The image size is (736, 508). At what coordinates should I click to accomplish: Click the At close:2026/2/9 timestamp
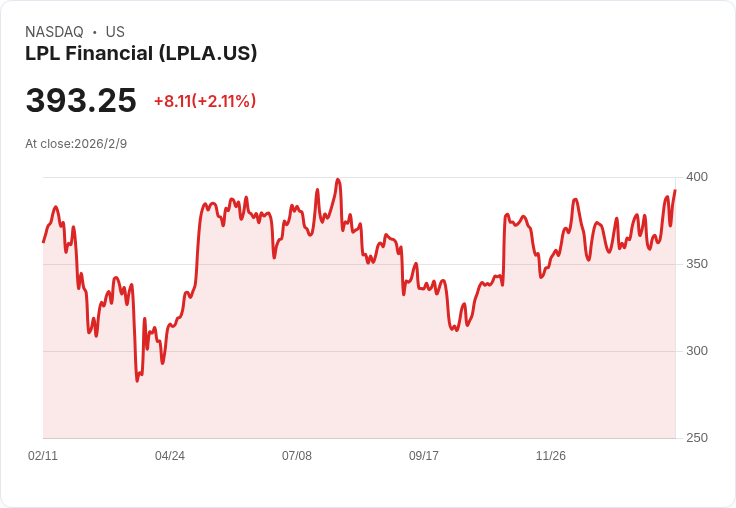[x=76, y=144]
